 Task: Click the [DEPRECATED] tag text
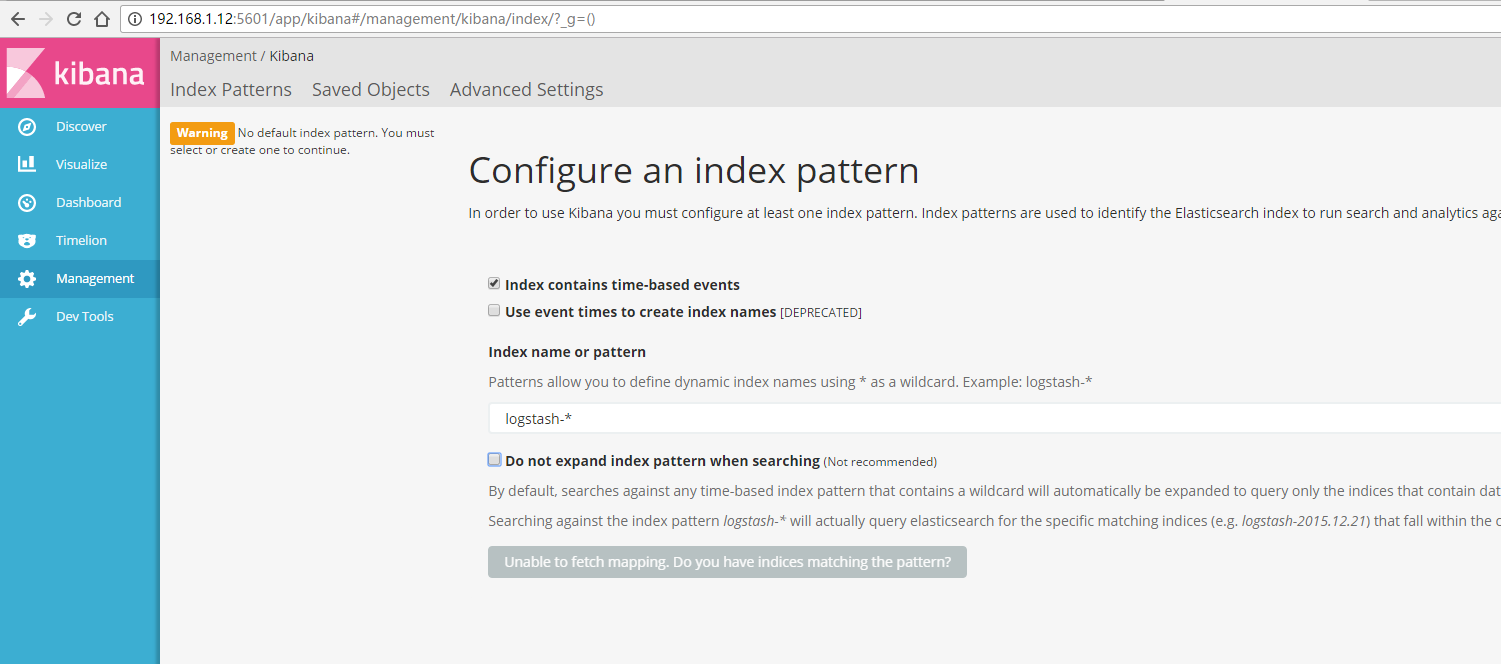(821, 313)
